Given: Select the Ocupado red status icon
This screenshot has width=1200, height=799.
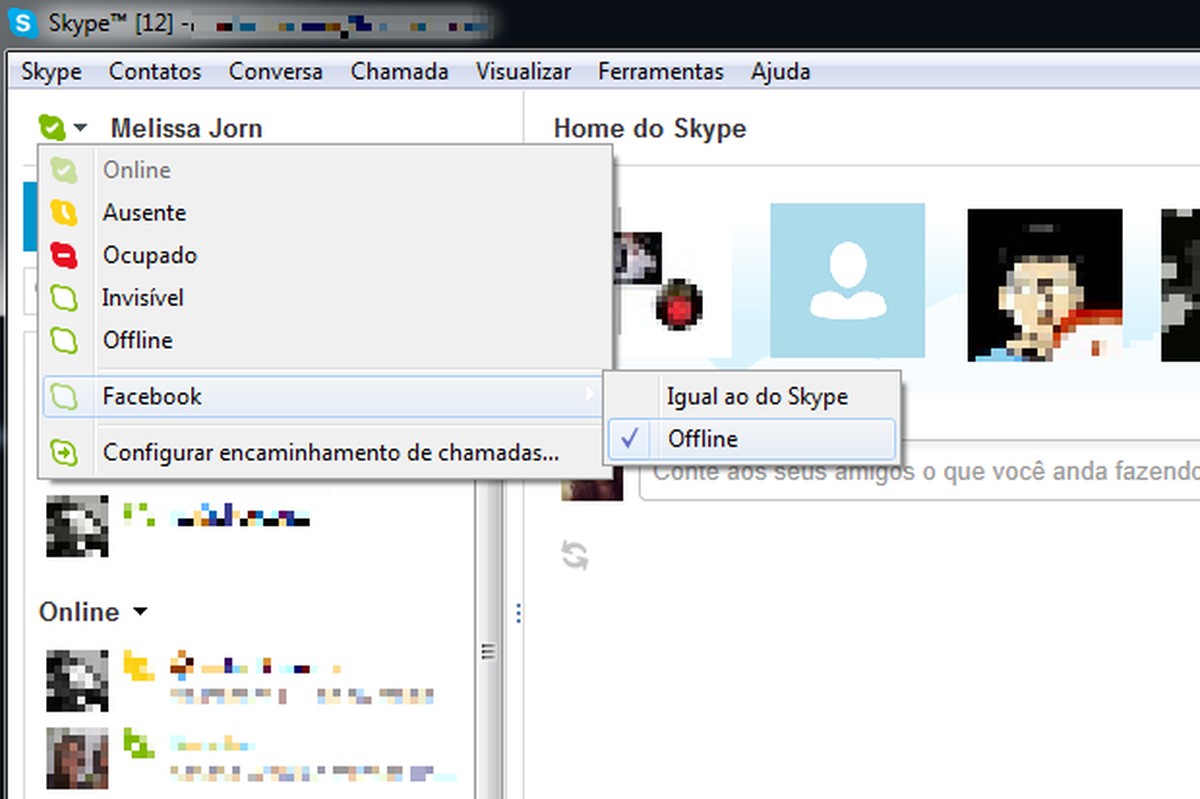Looking at the screenshot, I should pyautogui.click(x=63, y=255).
